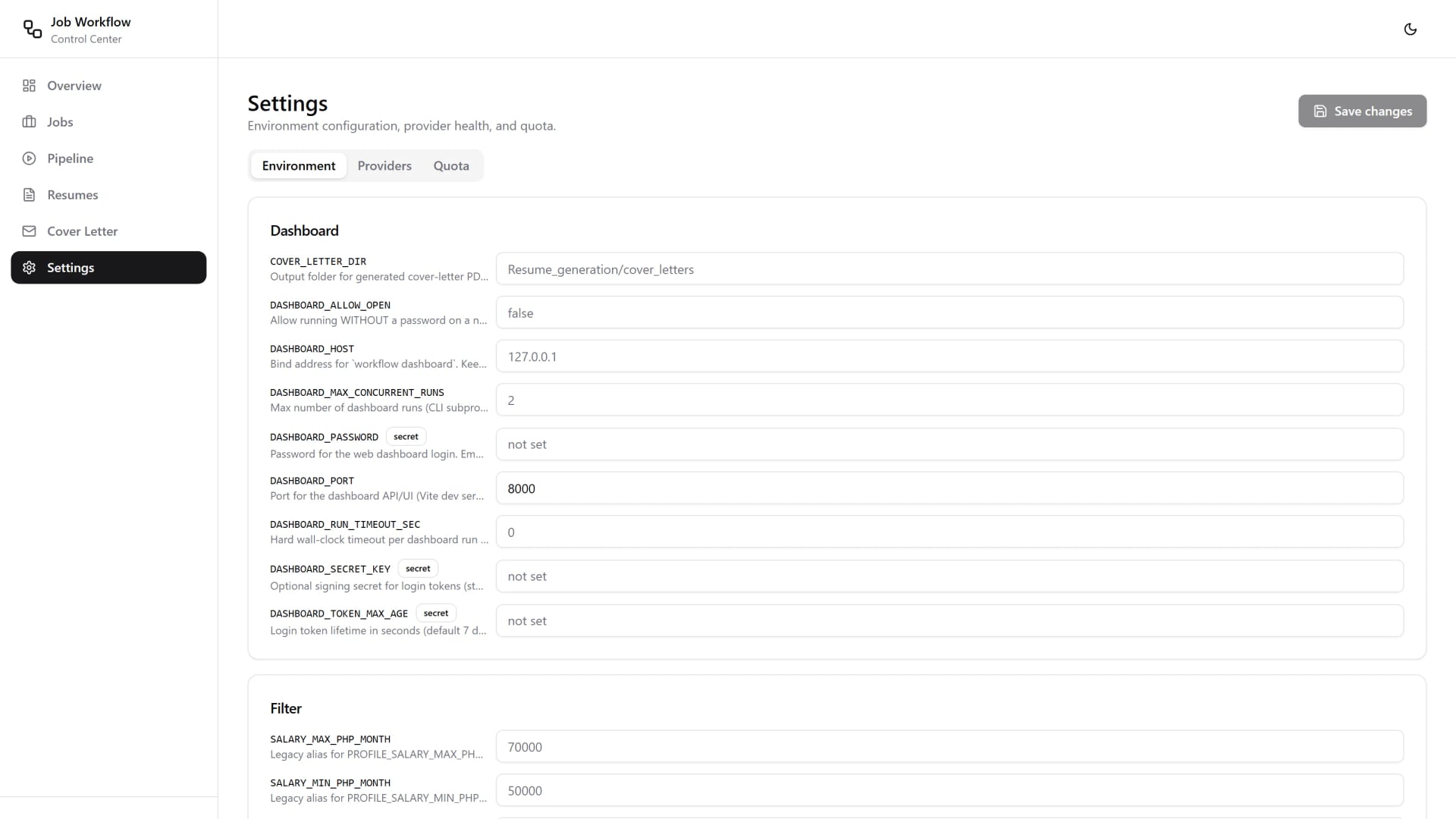Click the 'Port for the dashboard API/UI' description
The image size is (1456, 819).
tap(377, 496)
